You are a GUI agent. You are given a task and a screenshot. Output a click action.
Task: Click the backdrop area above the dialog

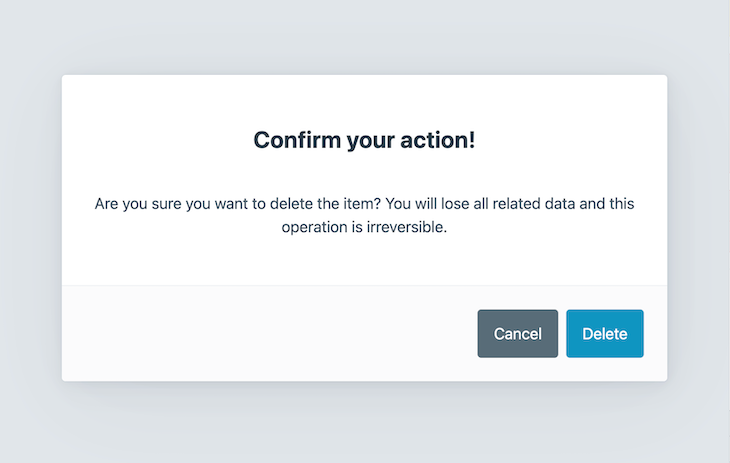pyautogui.click(x=364, y=35)
